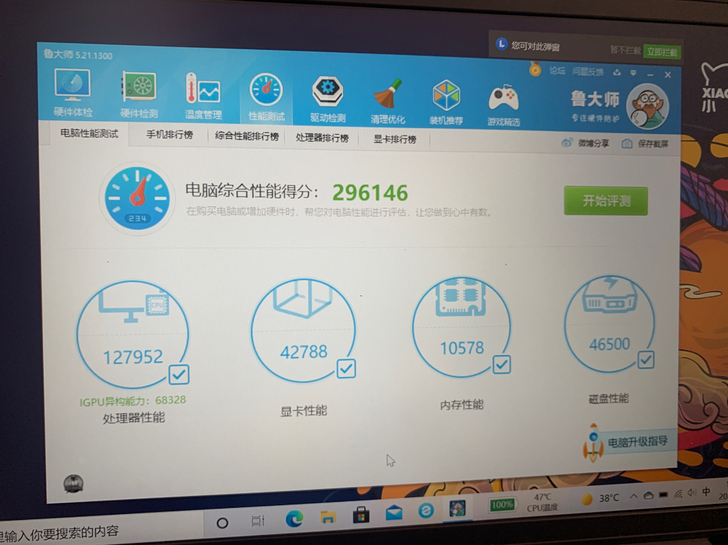Image resolution: width=728 pixels, height=545 pixels.
Task: Open the 硬件体检 hardware checkup icon
Action: pos(72,92)
